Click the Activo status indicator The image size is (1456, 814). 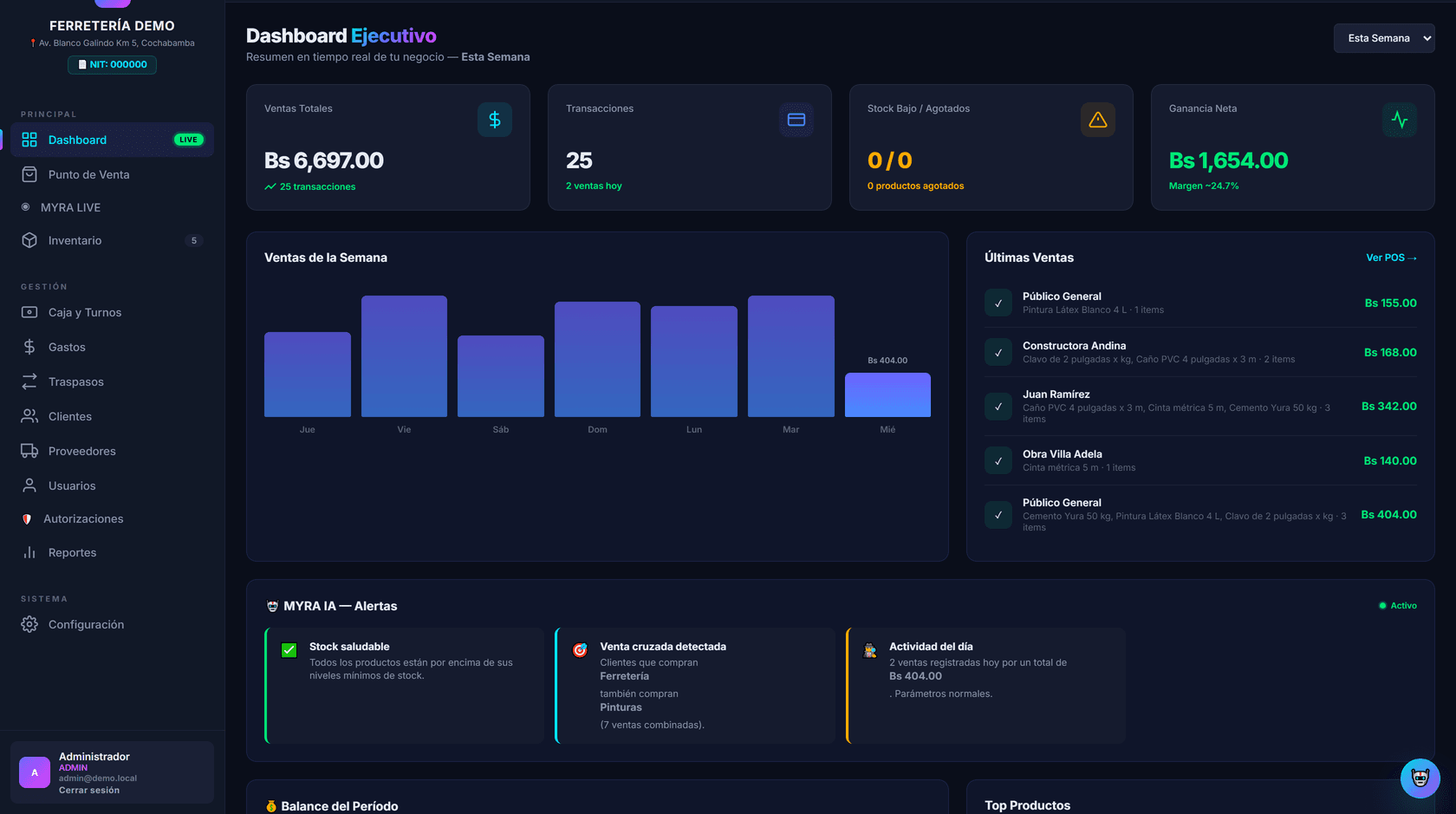(1398, 606)
